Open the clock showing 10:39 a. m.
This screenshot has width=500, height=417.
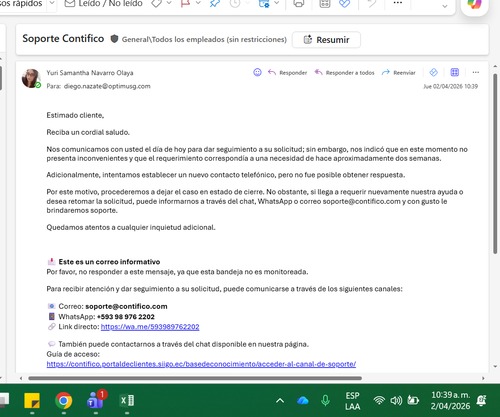pos(450,400)
